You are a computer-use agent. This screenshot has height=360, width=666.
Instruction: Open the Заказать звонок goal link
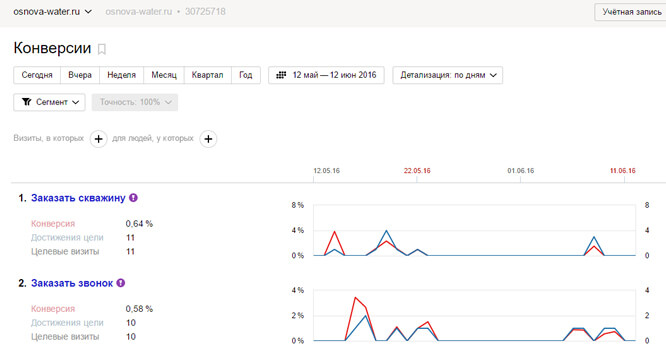[72, 283]
